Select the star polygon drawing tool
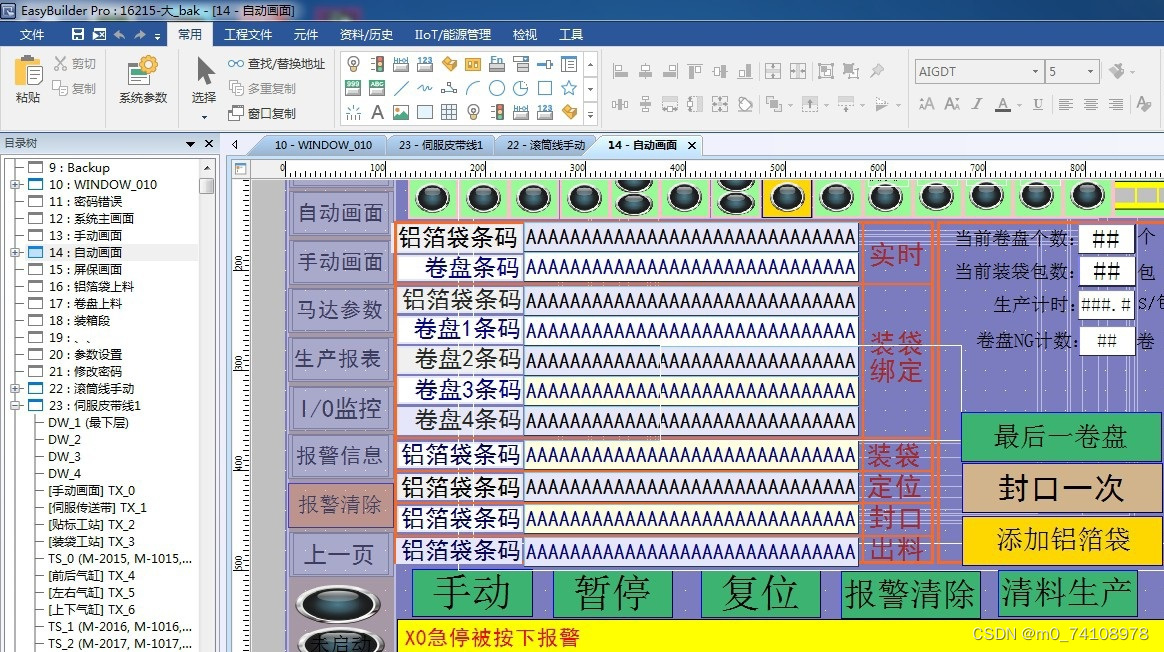Viewport: 1164px width, 652px height. pyautogui.click(x=569, y=88)
